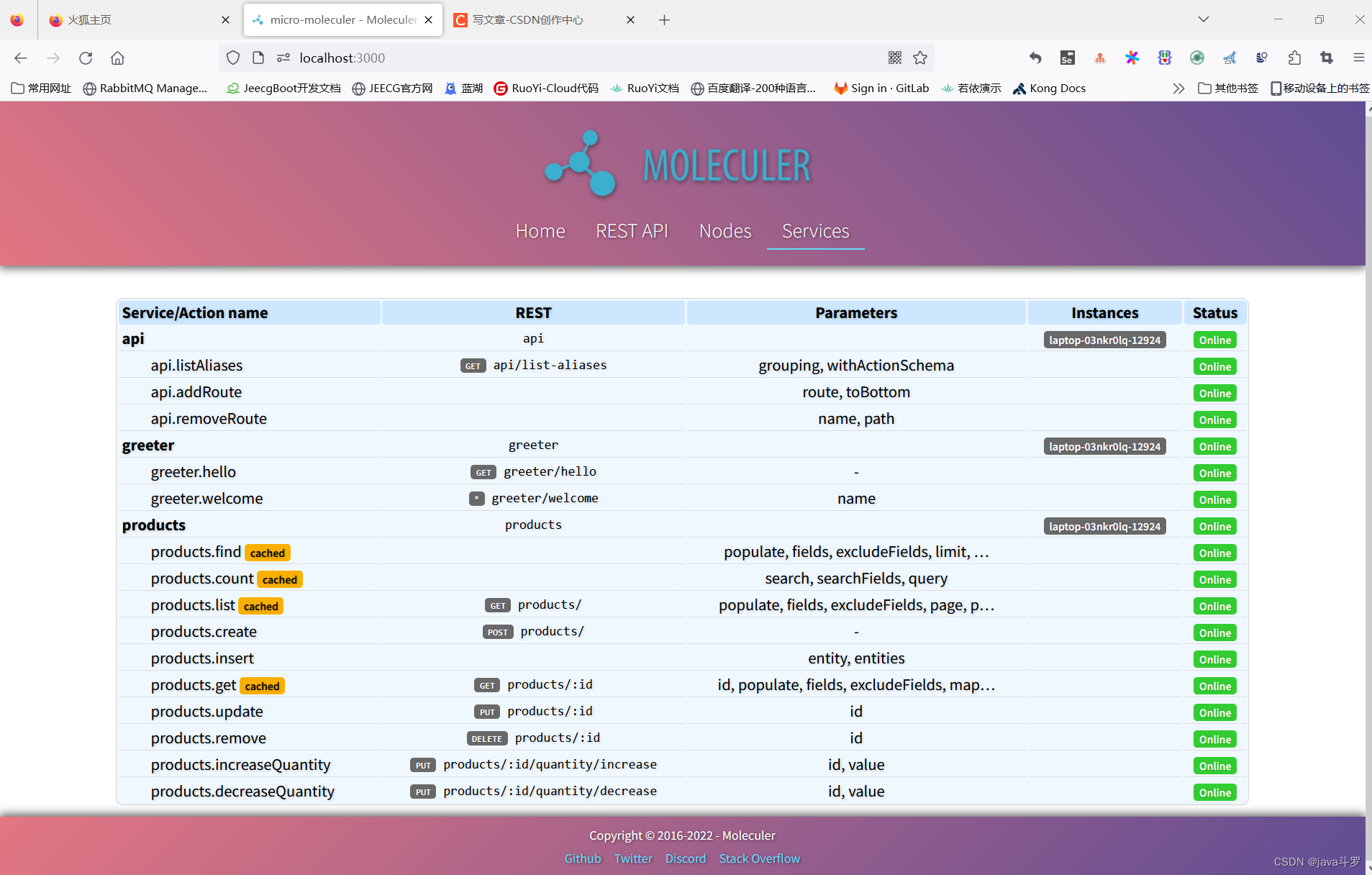Click the greeter service row name

tap(148, 445)
